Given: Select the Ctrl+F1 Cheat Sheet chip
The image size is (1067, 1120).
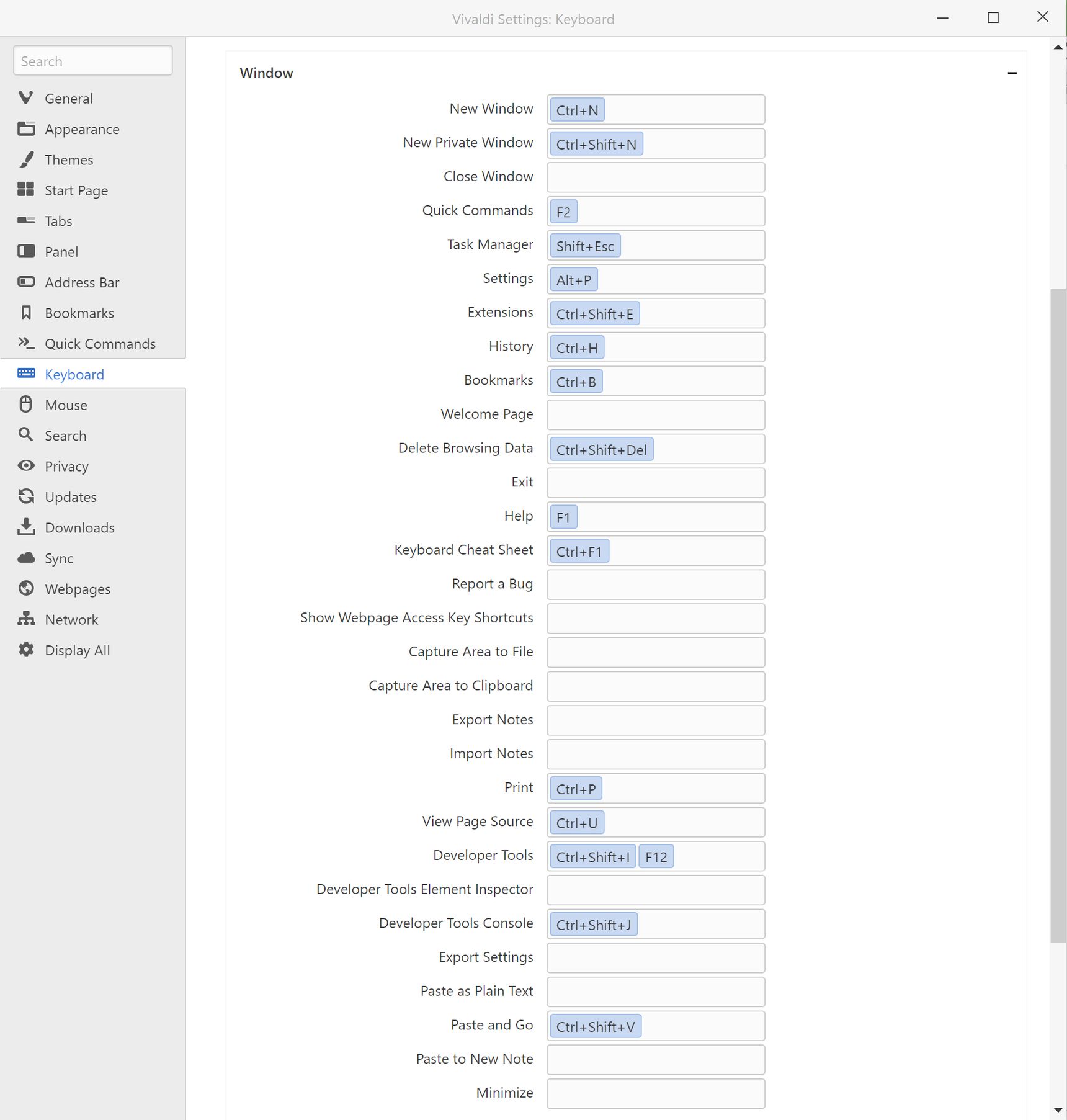Looking at the screenshot, I should tap(579, 551).
